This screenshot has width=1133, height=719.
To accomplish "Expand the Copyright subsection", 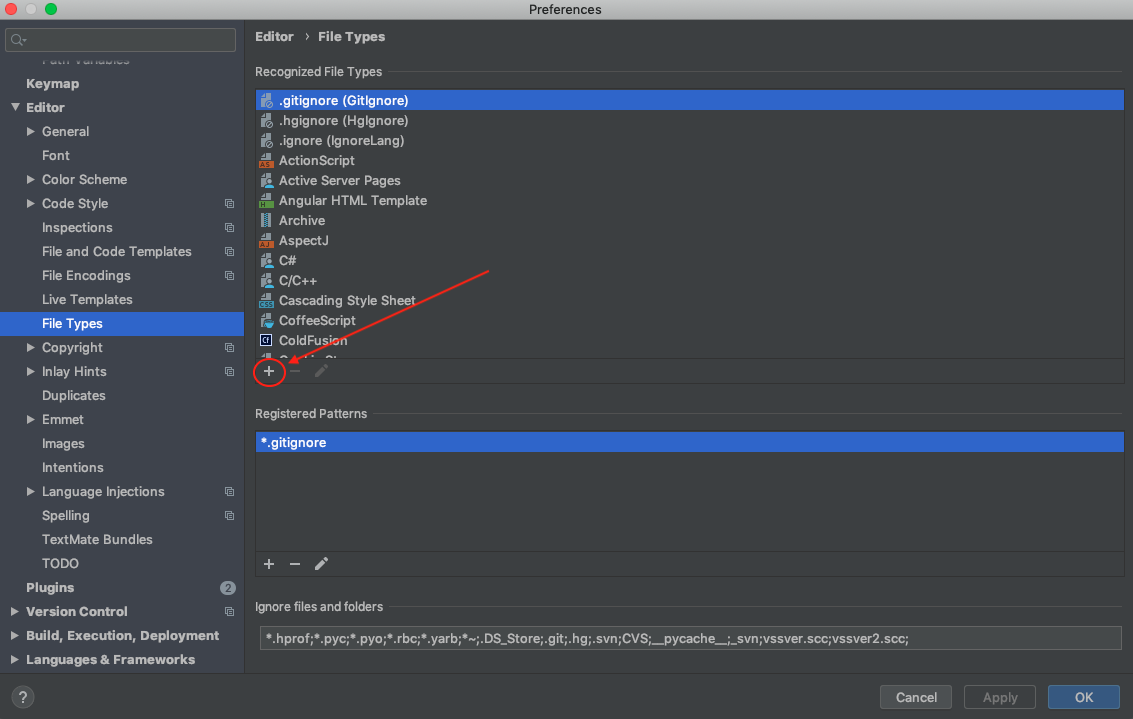I will pos(30,348).
